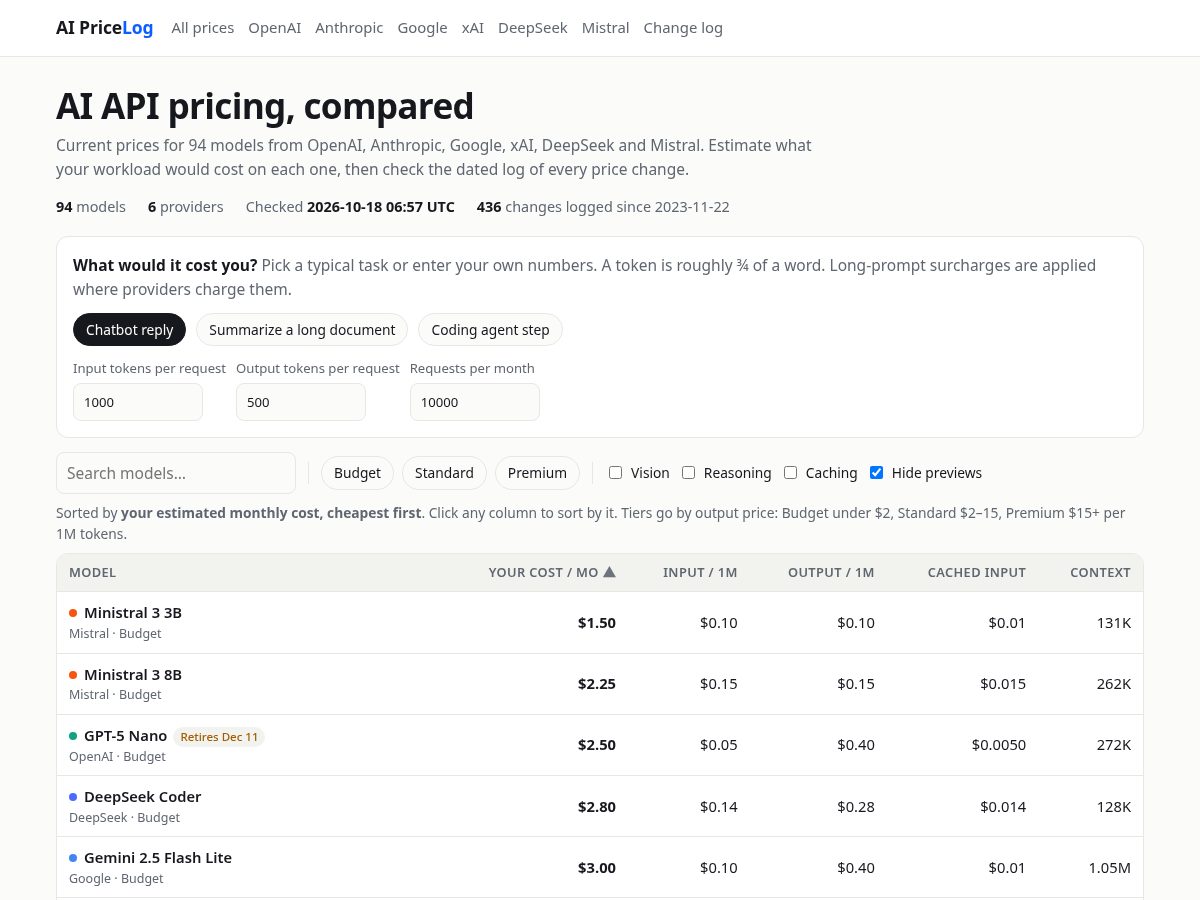Click the 'Checked 2026-10-18 06:57 UTC' stat
1200x900 pixels.
[350, 207]
